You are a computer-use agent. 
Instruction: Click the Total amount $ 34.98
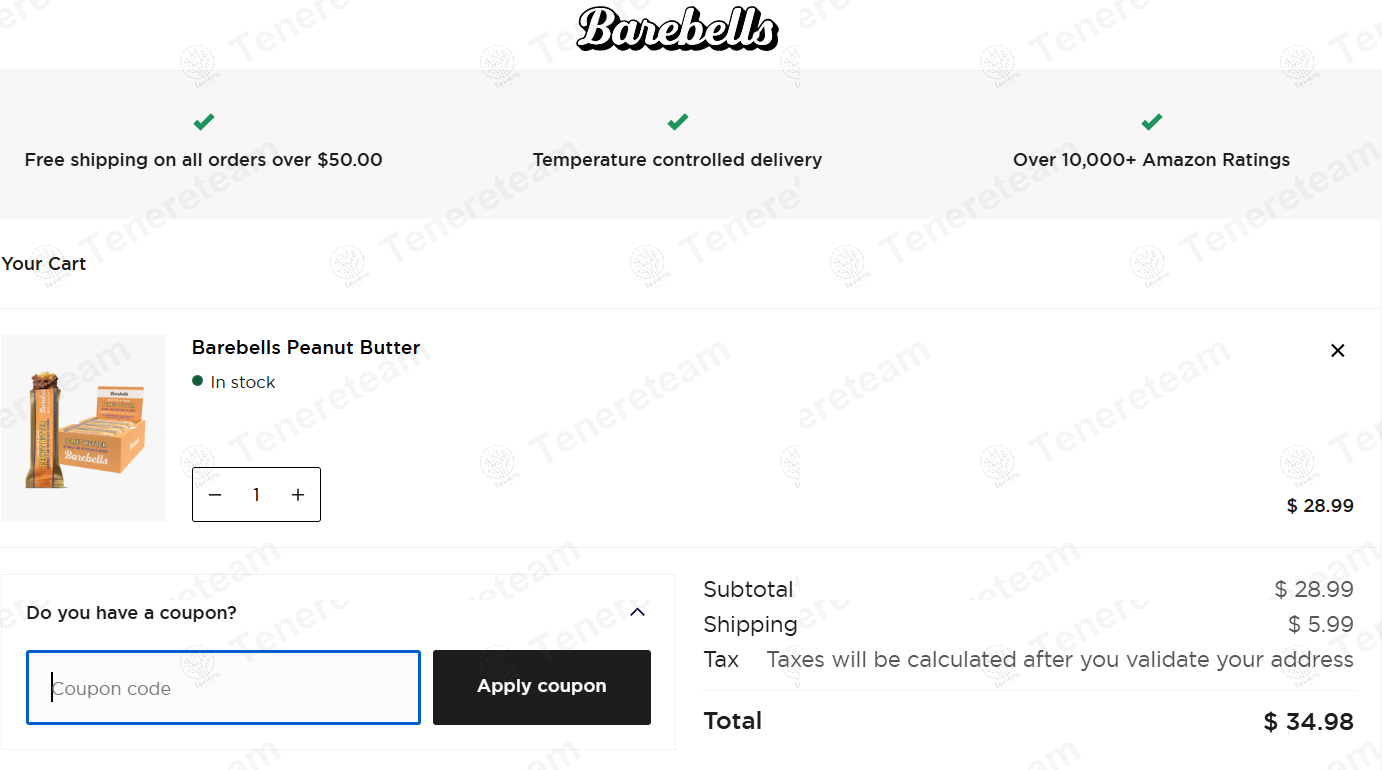tap(1309, 722)
